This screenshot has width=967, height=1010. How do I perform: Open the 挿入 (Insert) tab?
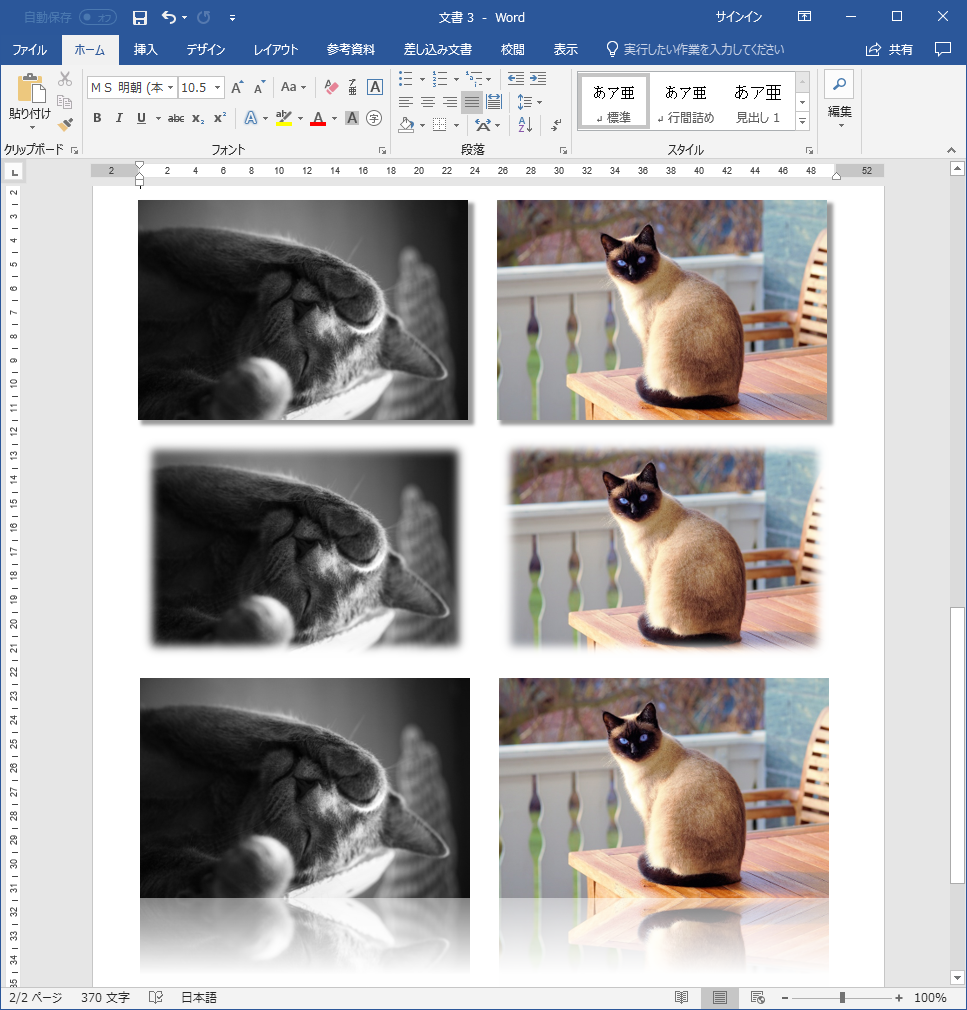146,49
